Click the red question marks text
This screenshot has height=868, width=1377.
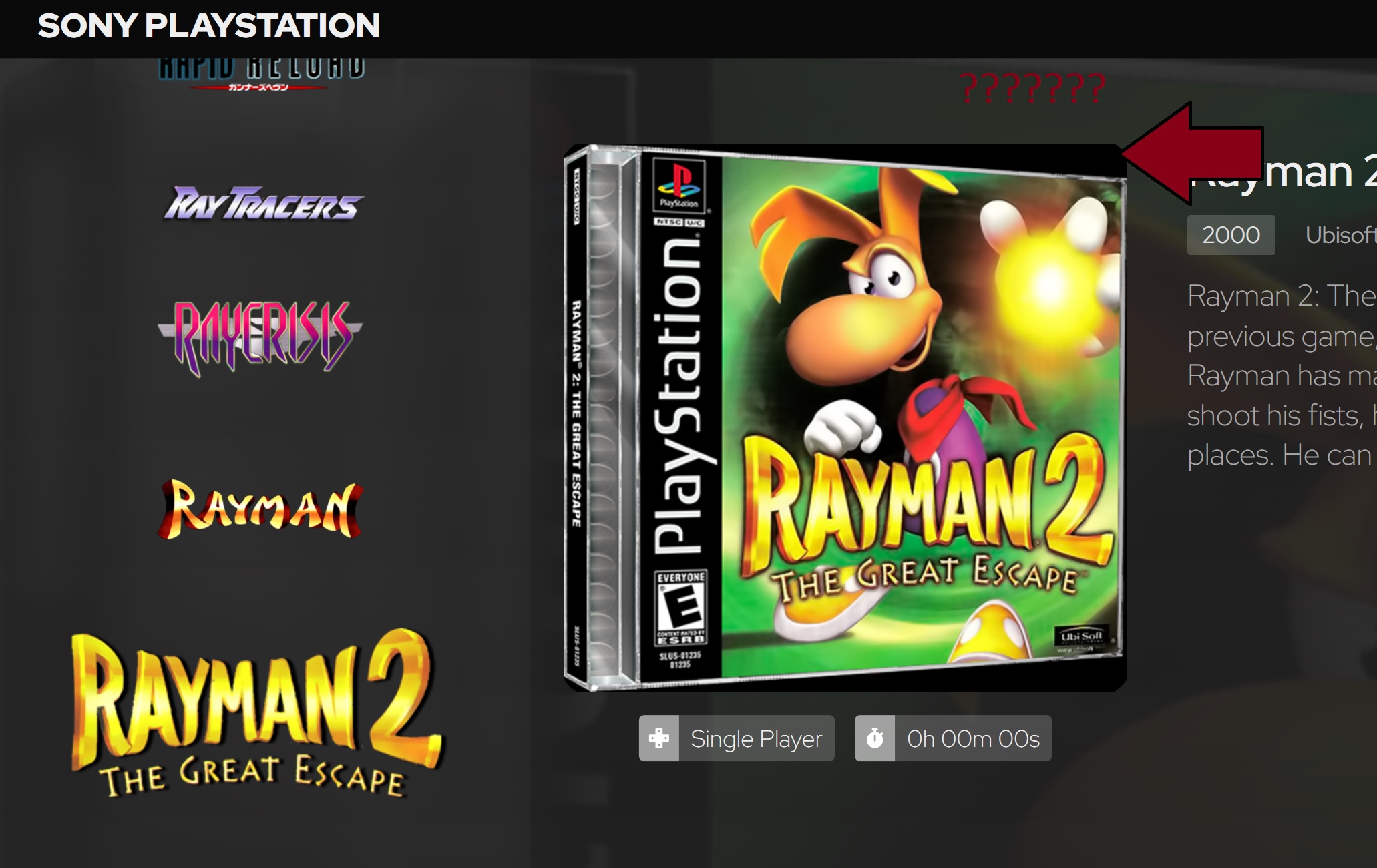click(1033, 88)
